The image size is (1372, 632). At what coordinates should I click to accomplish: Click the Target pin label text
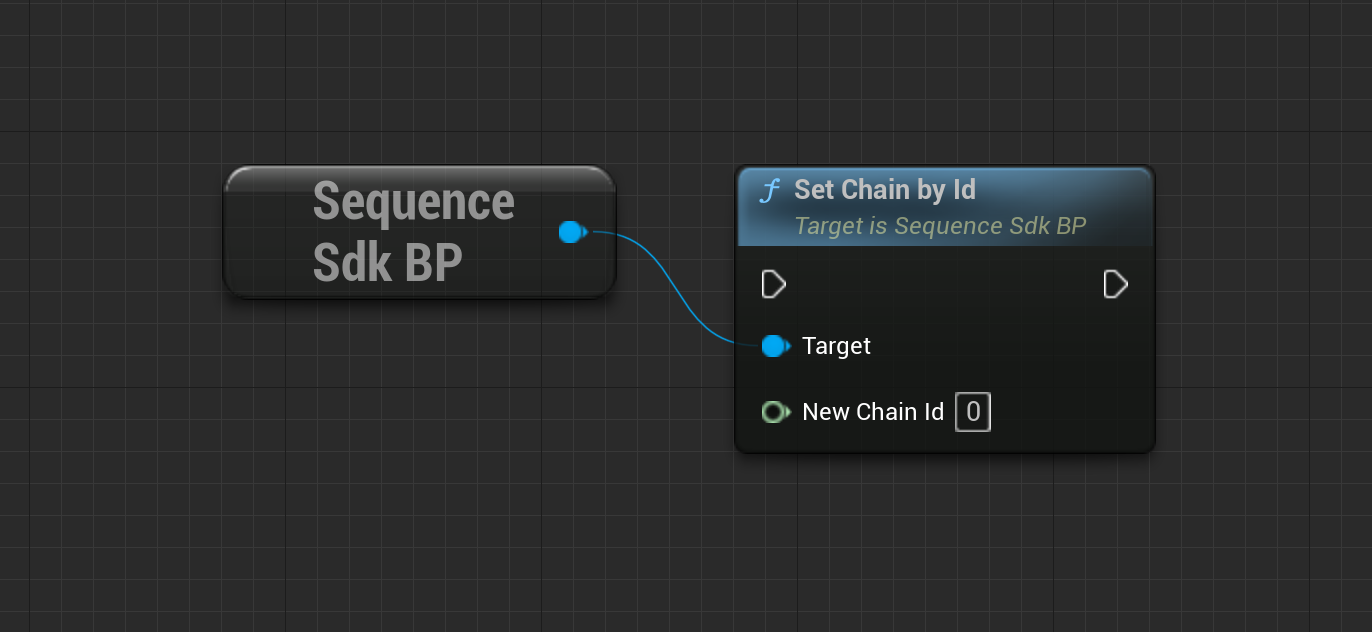[x=836, y=346]
